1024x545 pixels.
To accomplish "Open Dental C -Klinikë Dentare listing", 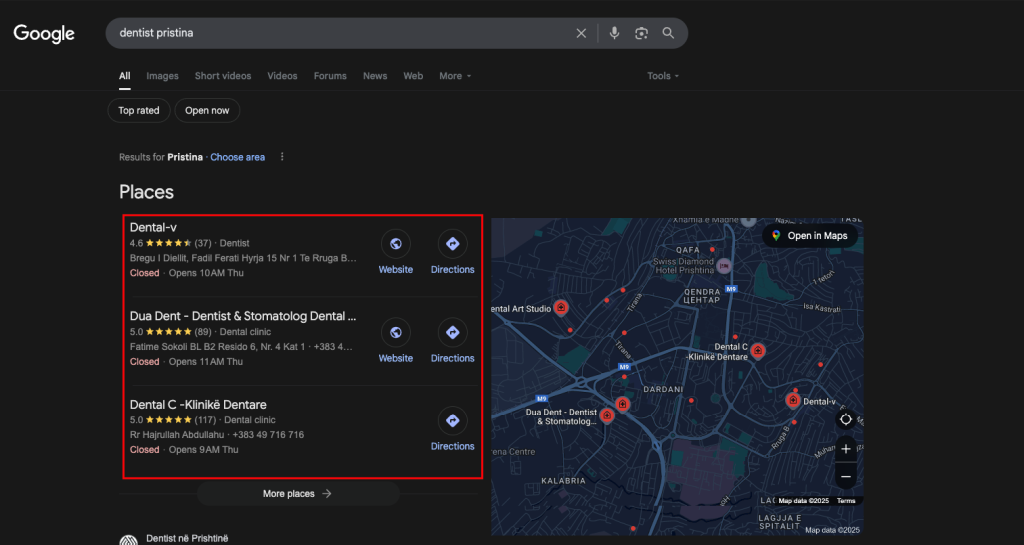I will point(198,405).
